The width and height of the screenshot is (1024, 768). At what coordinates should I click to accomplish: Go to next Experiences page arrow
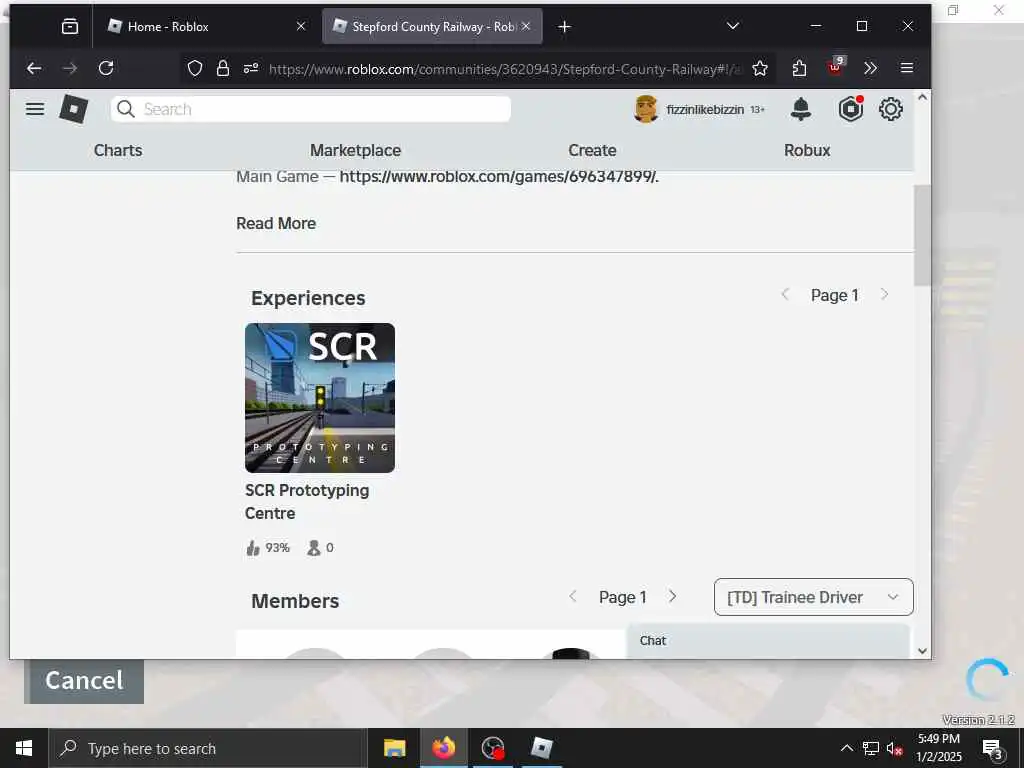point(885,295)
